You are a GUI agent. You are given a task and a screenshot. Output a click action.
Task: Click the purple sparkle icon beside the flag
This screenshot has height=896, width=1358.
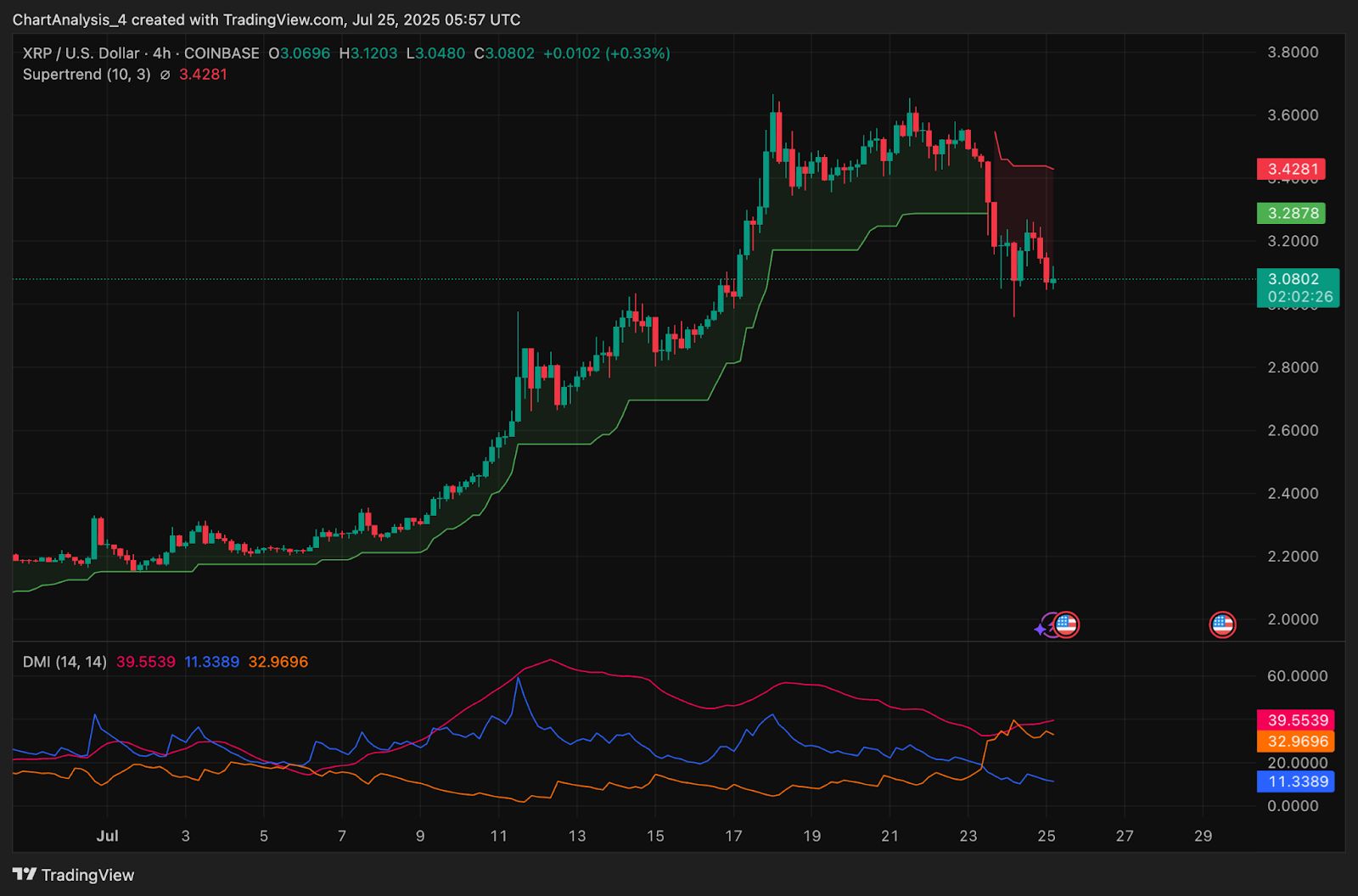[1041, 630]
